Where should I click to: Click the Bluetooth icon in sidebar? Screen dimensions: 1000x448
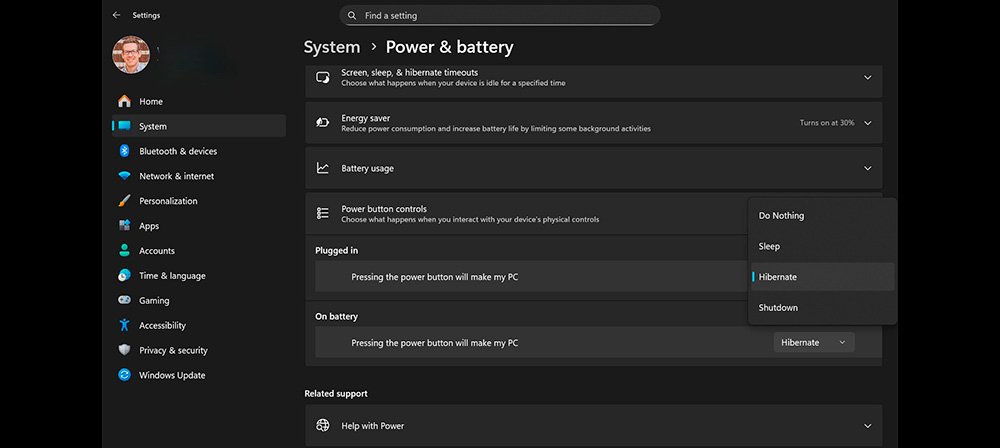124,151
